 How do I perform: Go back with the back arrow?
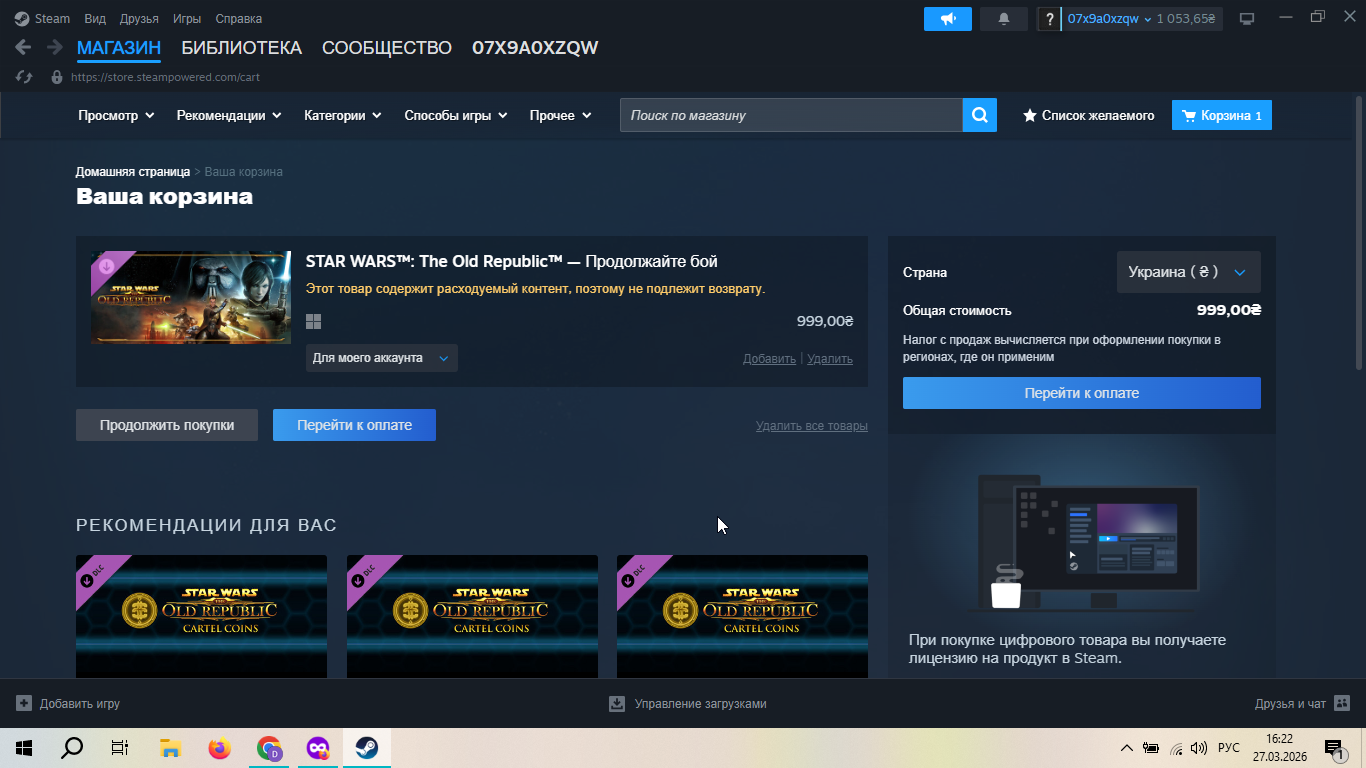click(23, 47)
